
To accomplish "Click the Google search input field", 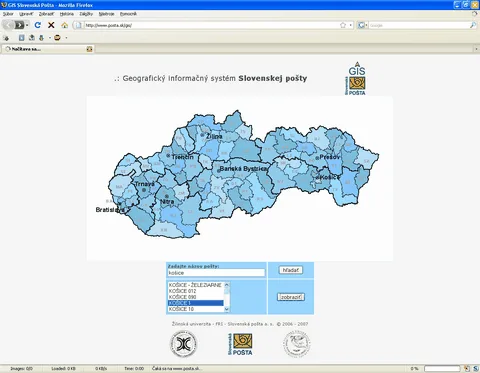I will pos(419,25).
